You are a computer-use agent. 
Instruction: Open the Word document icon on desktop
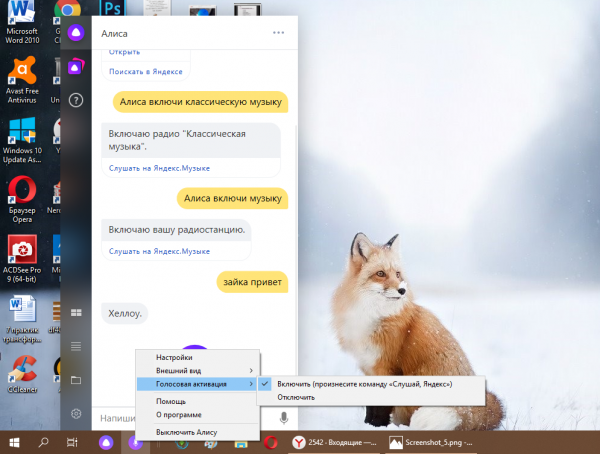pyautogui.click(x=22, y=319)
